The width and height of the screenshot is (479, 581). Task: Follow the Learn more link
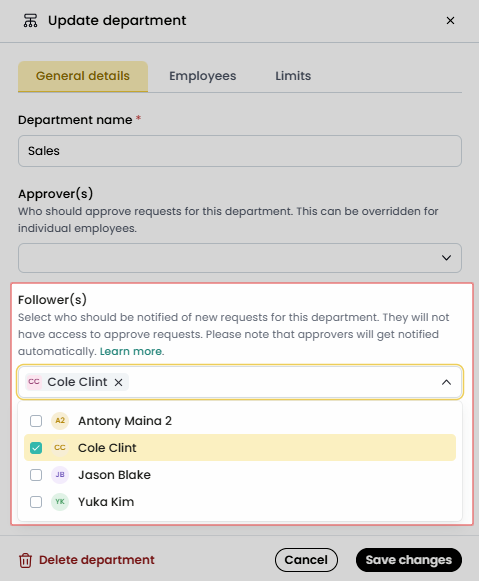(x=131, y=351)
